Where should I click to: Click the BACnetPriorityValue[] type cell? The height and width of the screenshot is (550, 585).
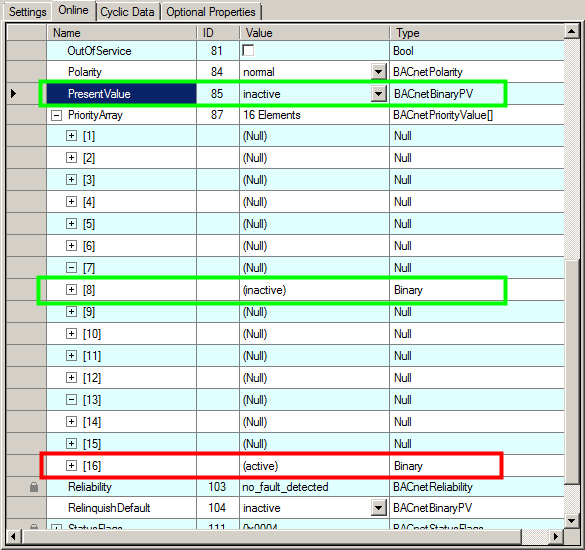[477, 115]
